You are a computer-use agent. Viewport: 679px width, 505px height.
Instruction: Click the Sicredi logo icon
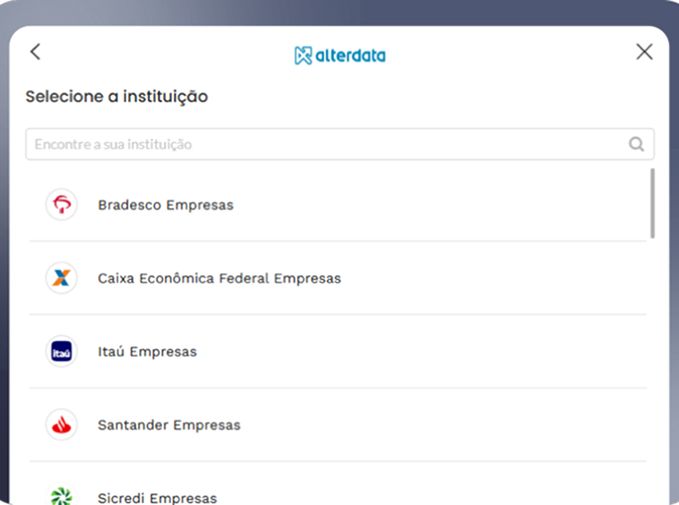pos(62,495)
